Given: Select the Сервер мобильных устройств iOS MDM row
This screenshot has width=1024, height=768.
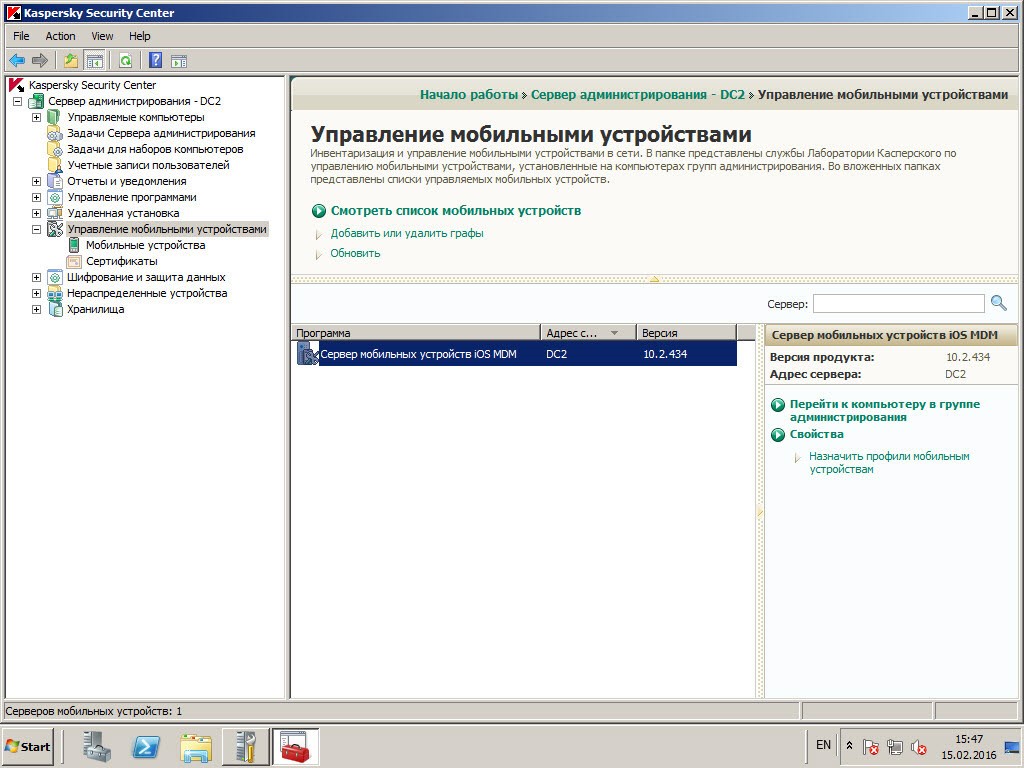Looking at the screenshot, I should 515,354.
